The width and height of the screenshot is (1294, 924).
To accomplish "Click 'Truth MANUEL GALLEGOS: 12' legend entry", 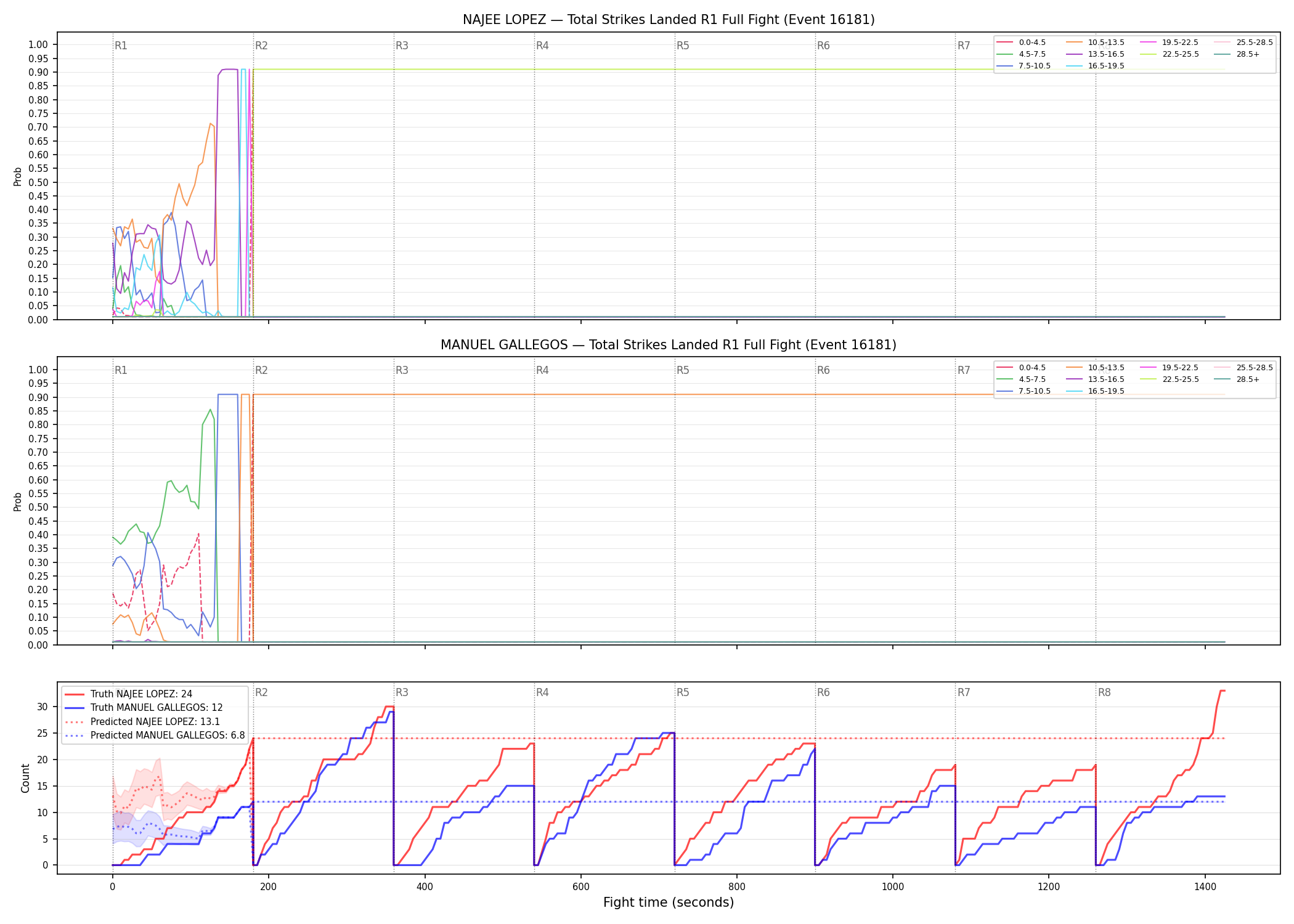I will (144, 708).
